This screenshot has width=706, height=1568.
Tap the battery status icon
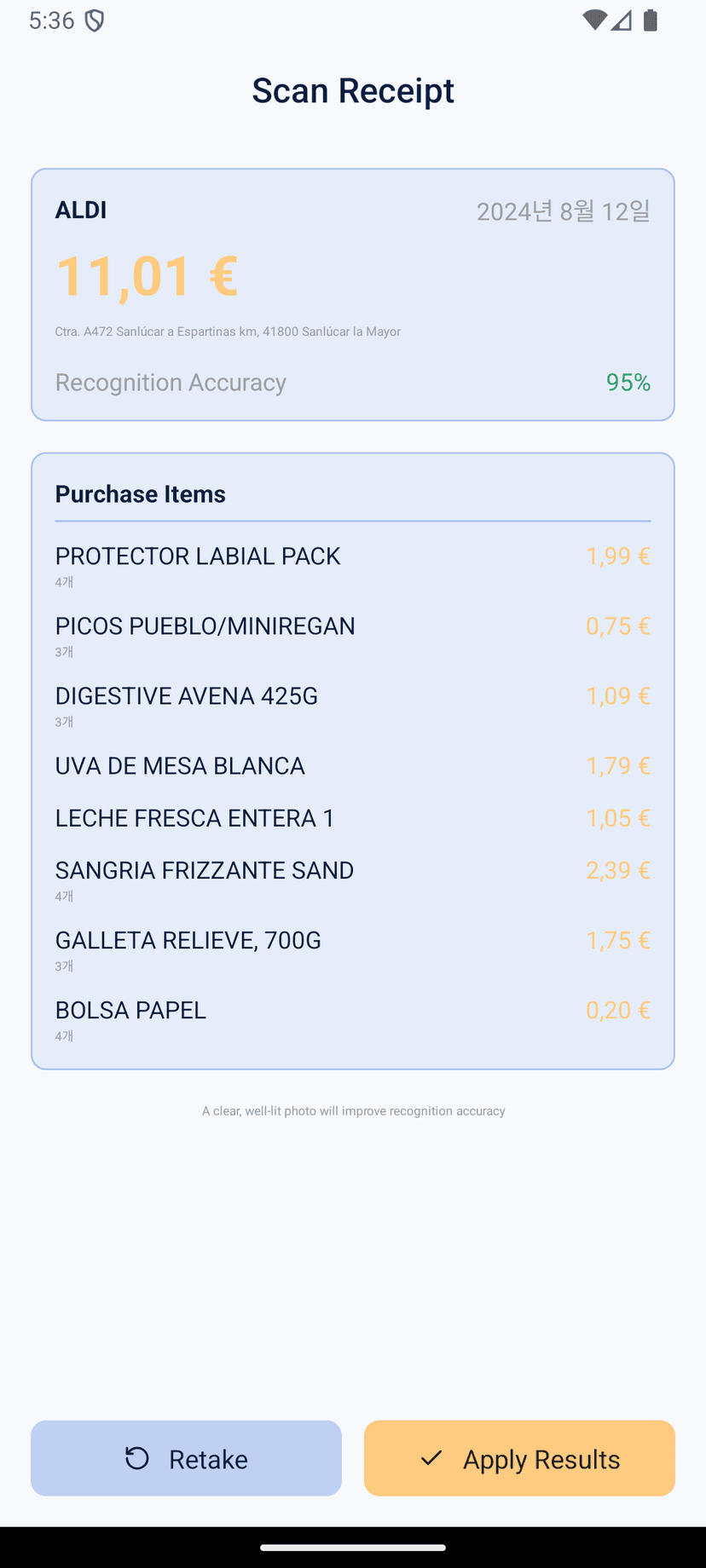tap(651, 20)
